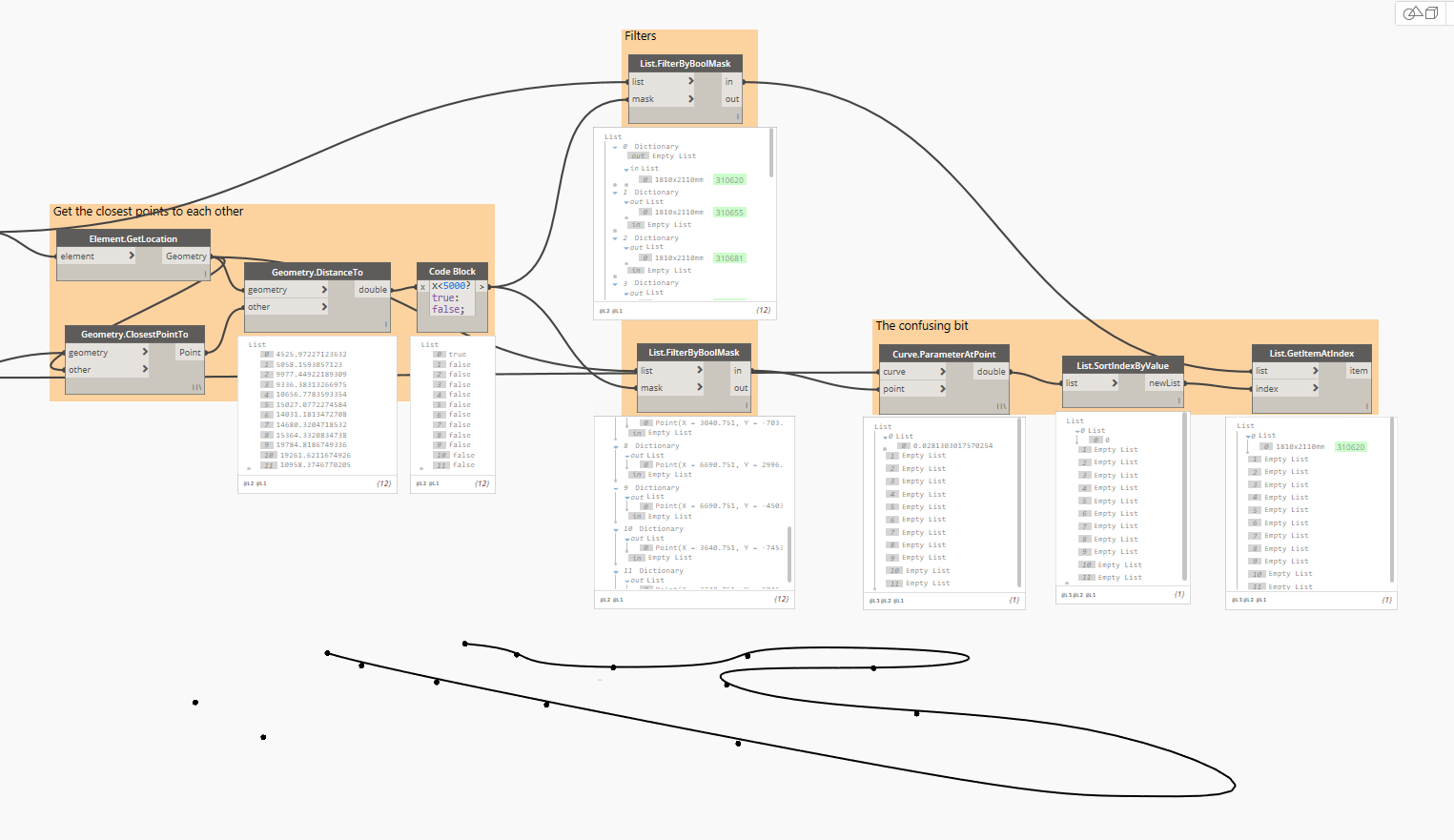The width and height of the screenshot is (1454, 840).
Task: Click the Point output port on Geometry.ClosestPointTo
Action: 190,352
